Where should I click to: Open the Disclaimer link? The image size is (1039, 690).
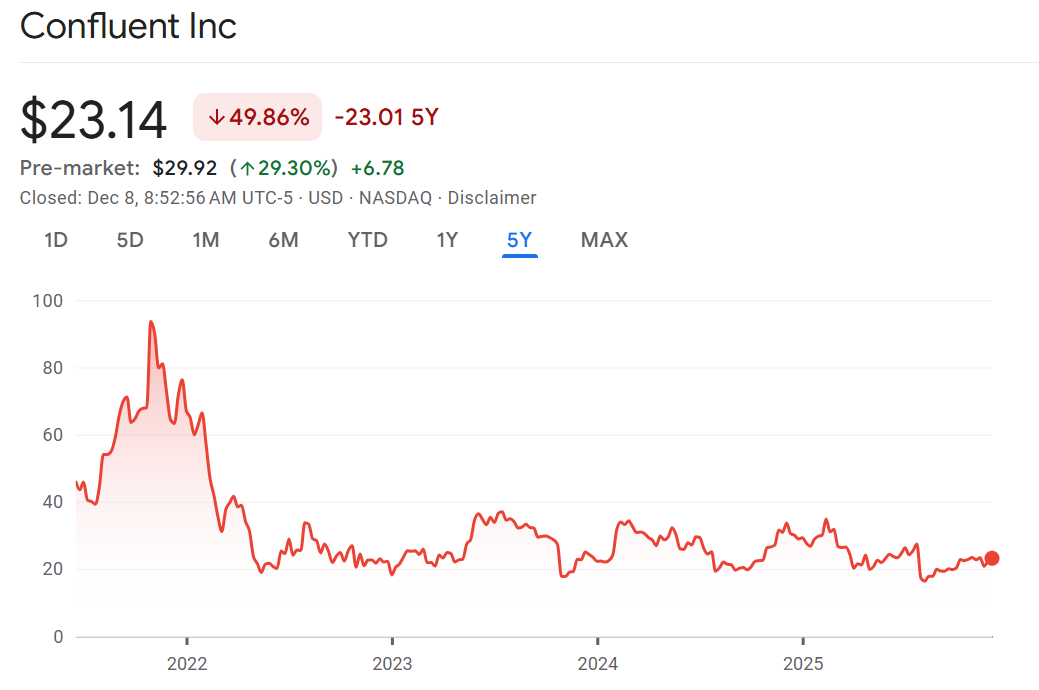click(491, 198)
